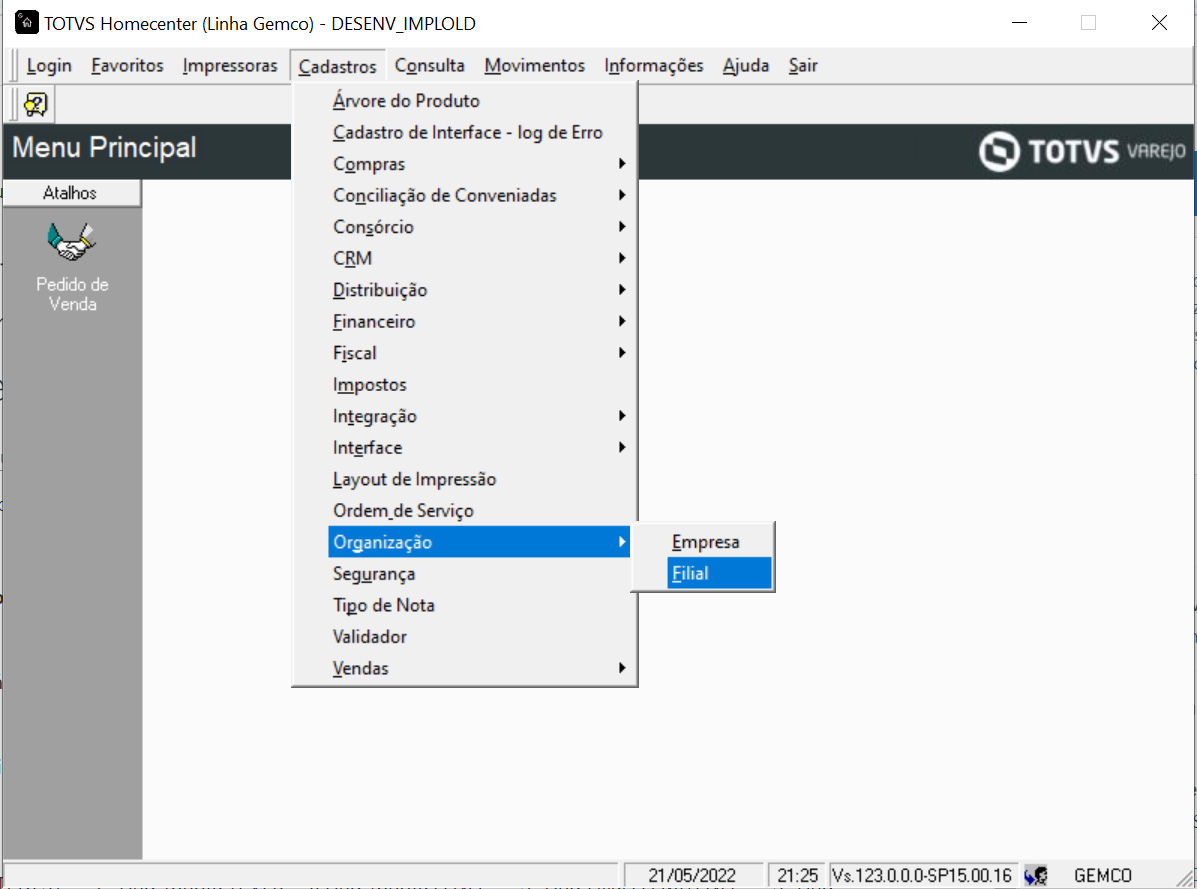Image resolution: width=1197 pixels, height=889 pixels.
Task: Click the time 21:25 in status bar
Action: [x=797, y=875]
